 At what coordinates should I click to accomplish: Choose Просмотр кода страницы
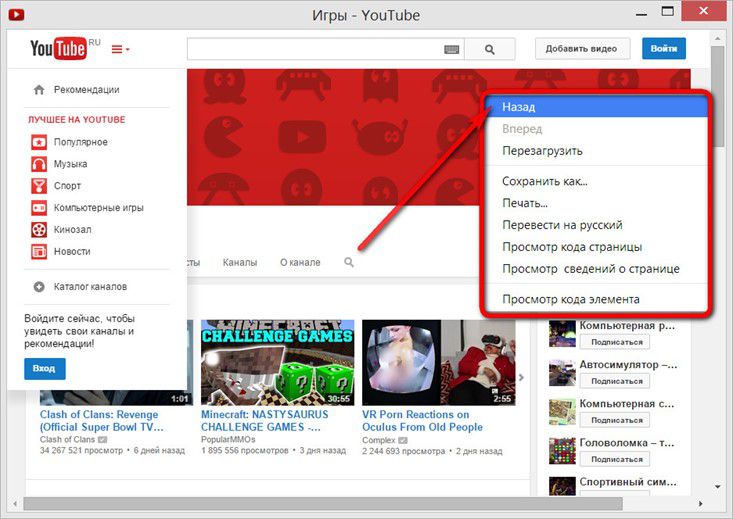coord(597,247)
